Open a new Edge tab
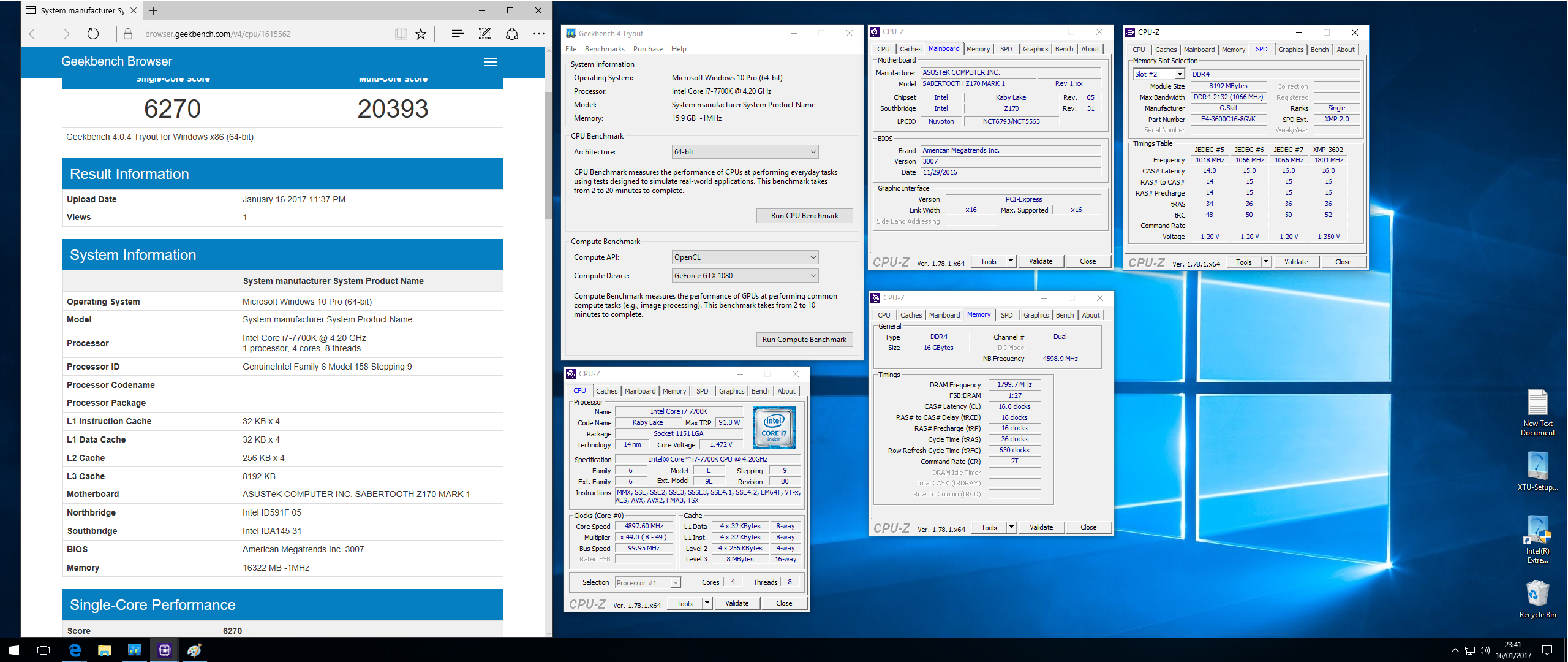Image resolution: width=1568 pixels, height=662 pixels. 154,10
